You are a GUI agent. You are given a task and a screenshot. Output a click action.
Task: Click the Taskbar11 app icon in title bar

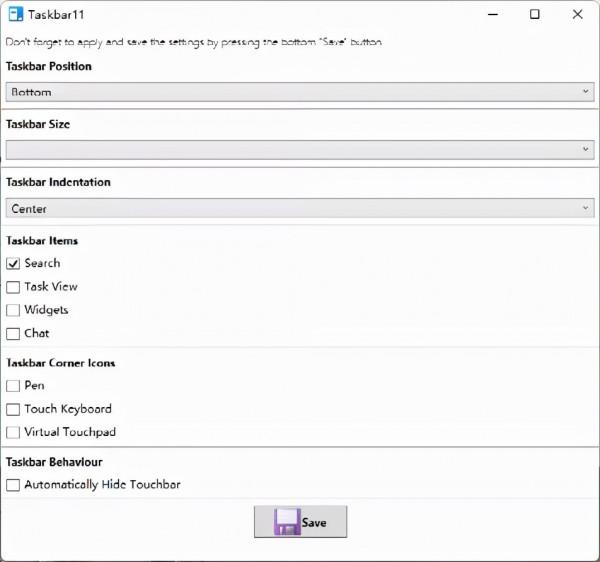pos(15,15)
